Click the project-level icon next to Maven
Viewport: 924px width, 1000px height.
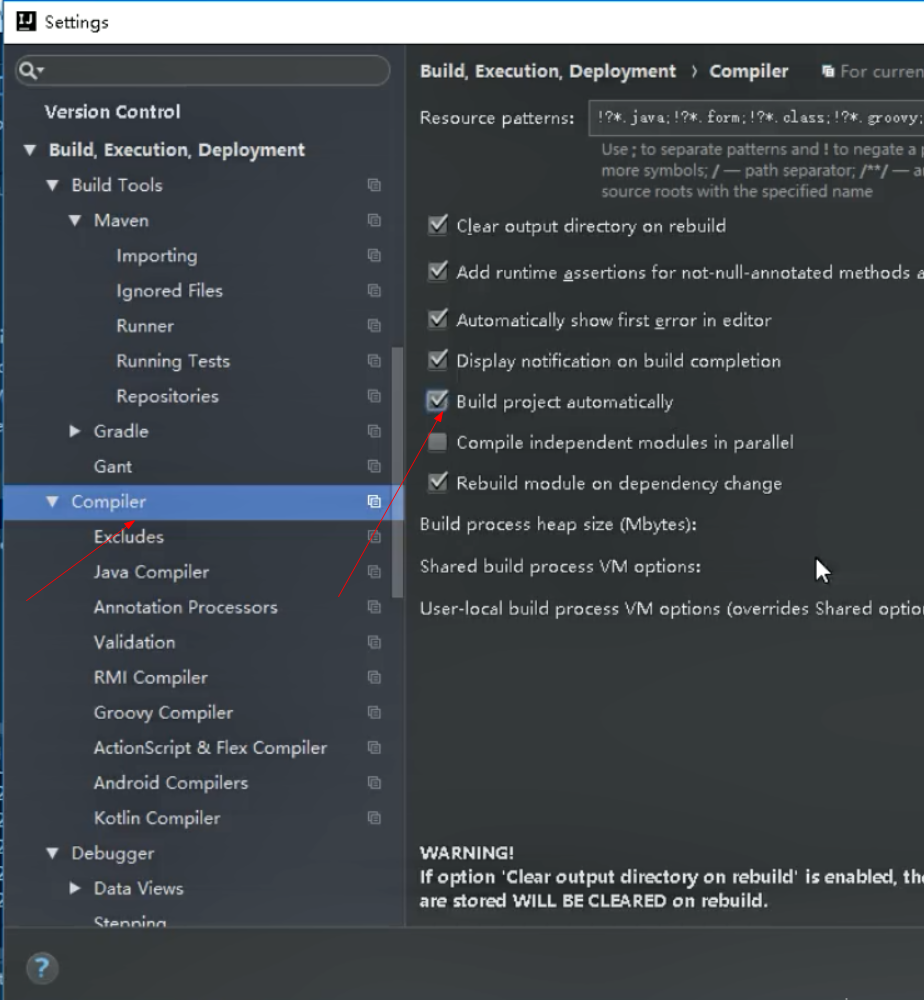pos(374,220)
